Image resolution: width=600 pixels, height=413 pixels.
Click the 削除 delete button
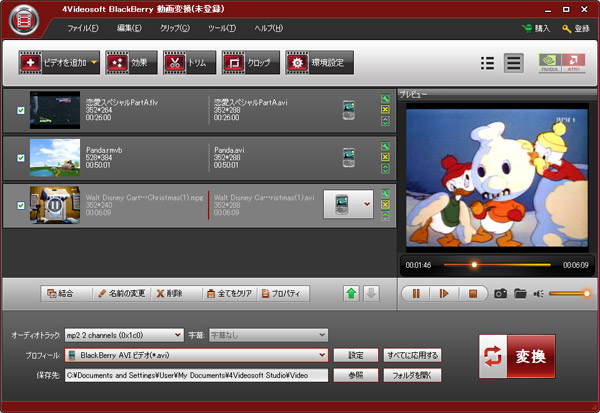point(169,294)
